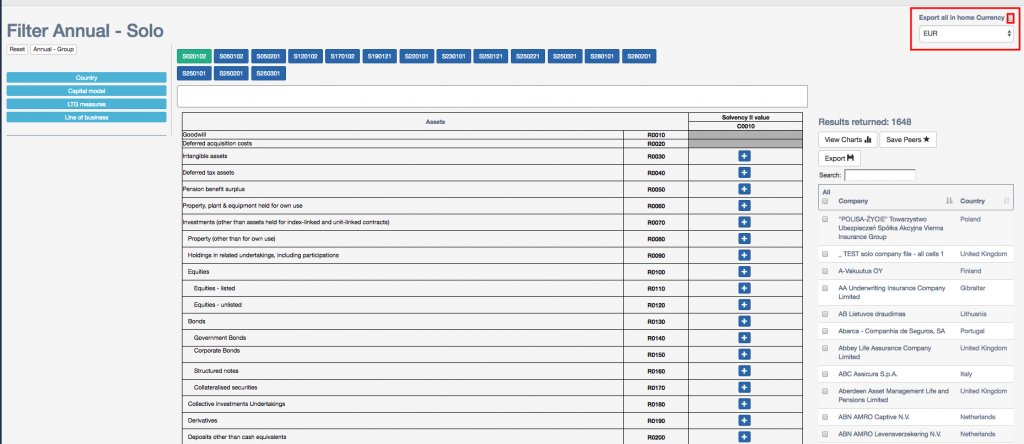Switch to the S050102 template tab
The width and height of the screenshot is (1024, 444).
tap(231, 57)
